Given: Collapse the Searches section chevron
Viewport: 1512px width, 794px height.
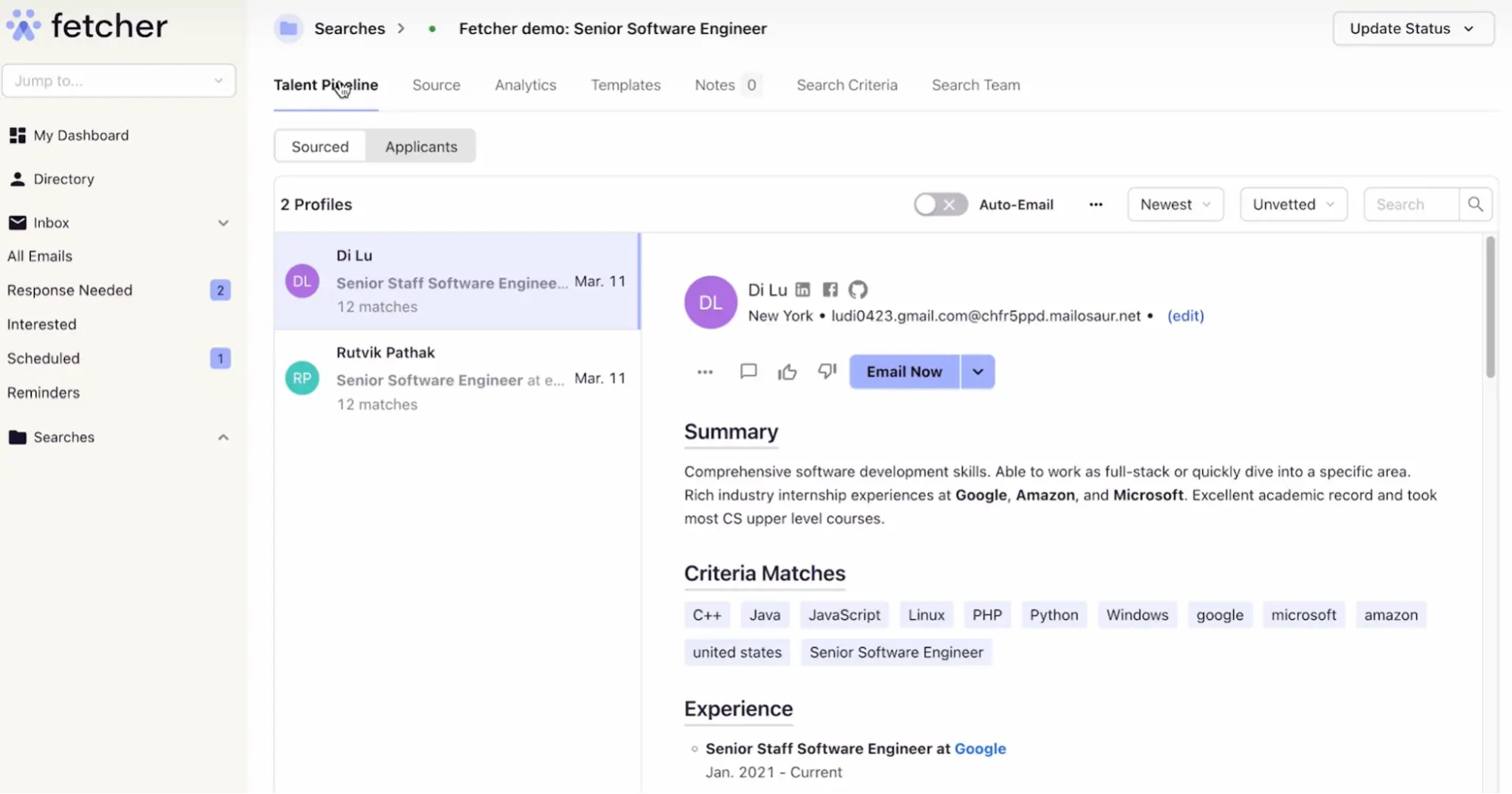Looking at the screenshot, I should click(223, 437).
